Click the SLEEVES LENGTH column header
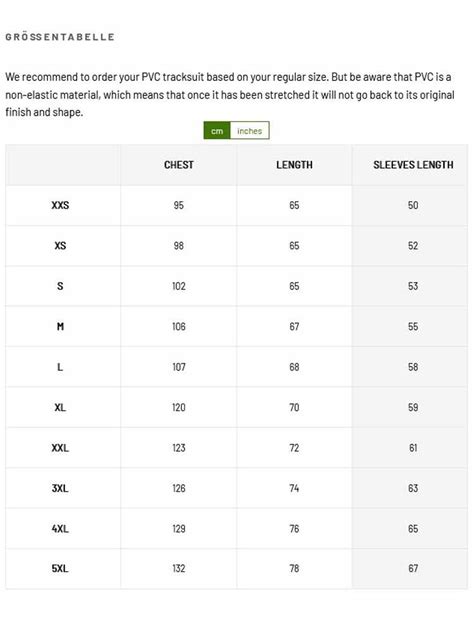 pyautogui.click(x=413, y=165)
